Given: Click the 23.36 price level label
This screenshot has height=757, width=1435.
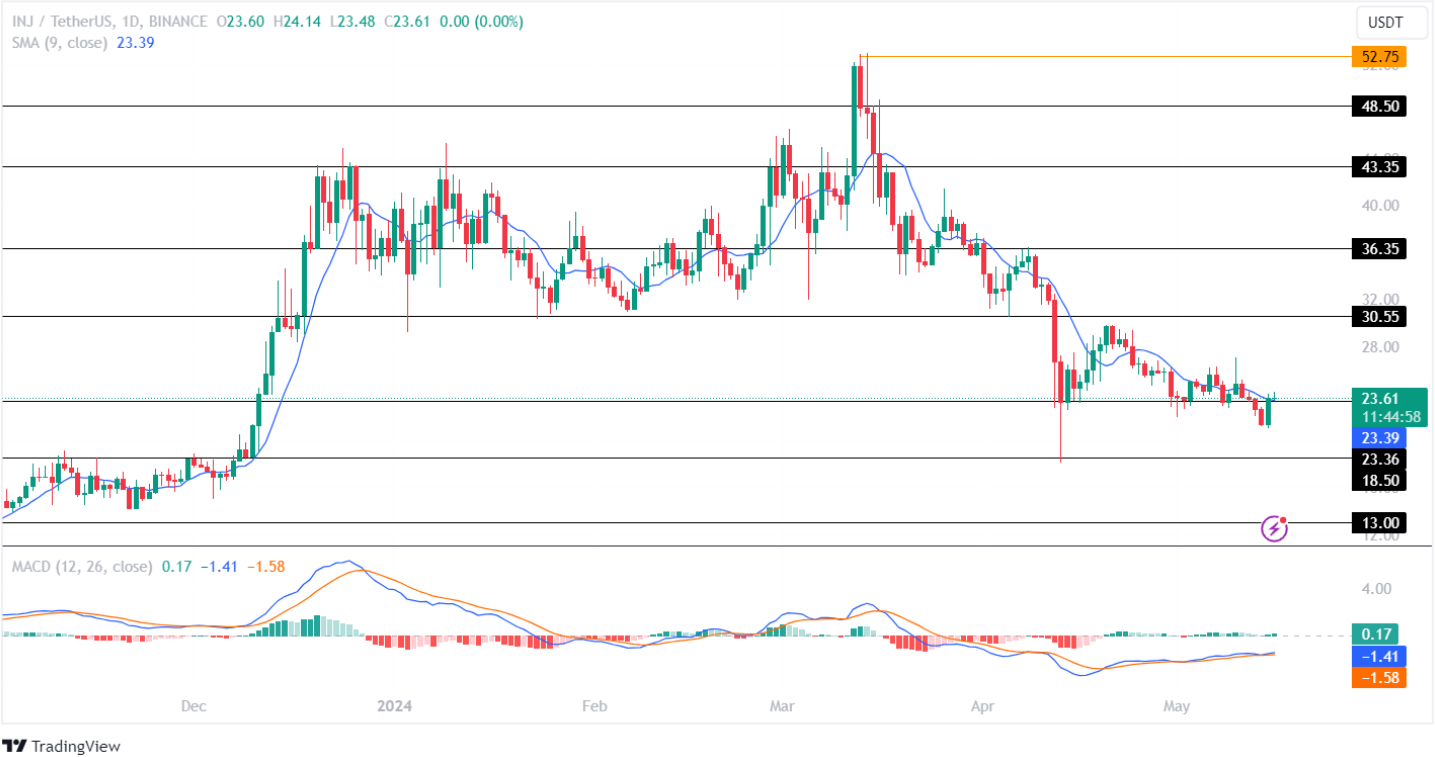Looking at the screenshot, I should tap(1379, 459).
